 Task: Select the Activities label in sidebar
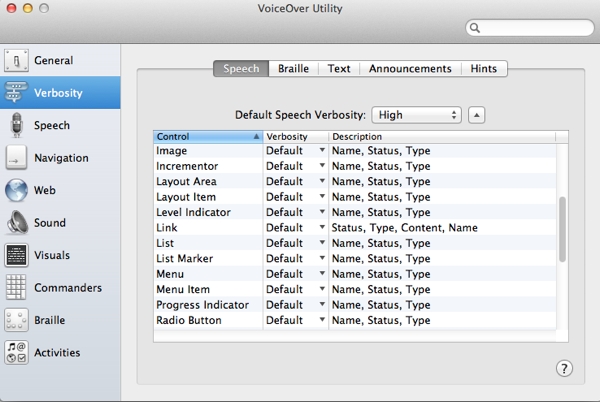click(57, 352)
